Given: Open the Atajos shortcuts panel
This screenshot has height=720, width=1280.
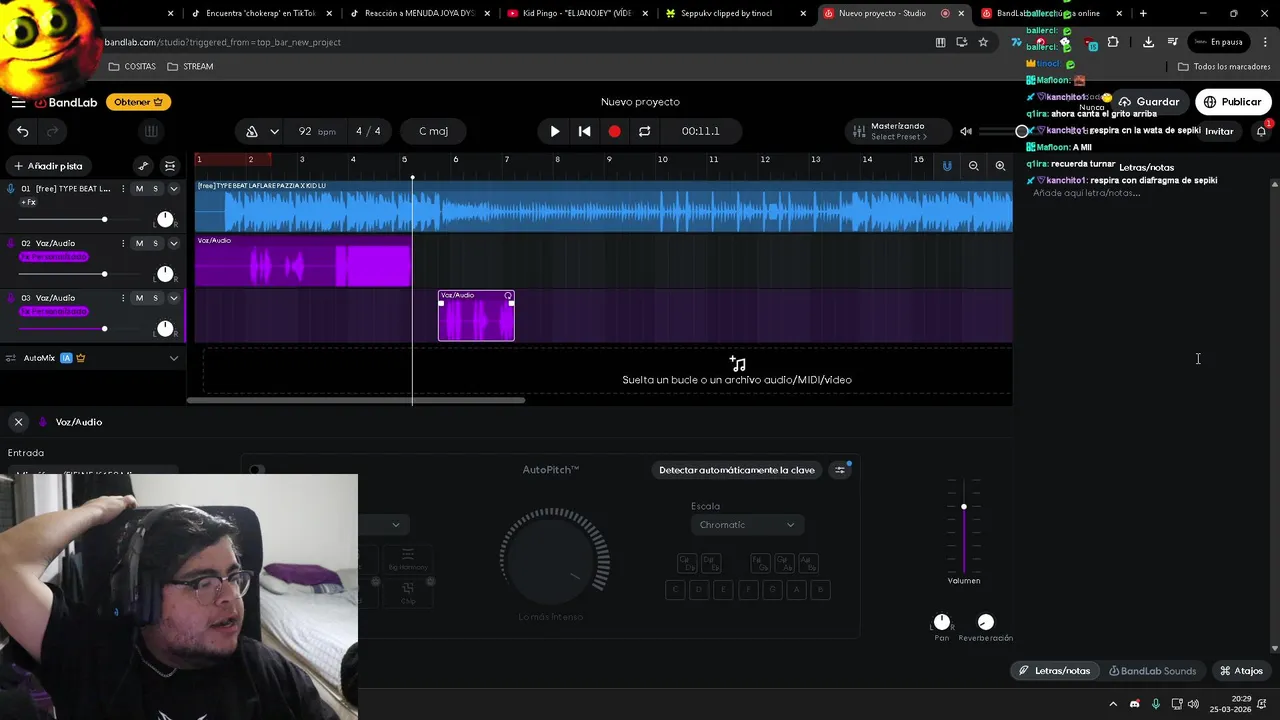Looking at the screenshot, I should click(1241, 671).
